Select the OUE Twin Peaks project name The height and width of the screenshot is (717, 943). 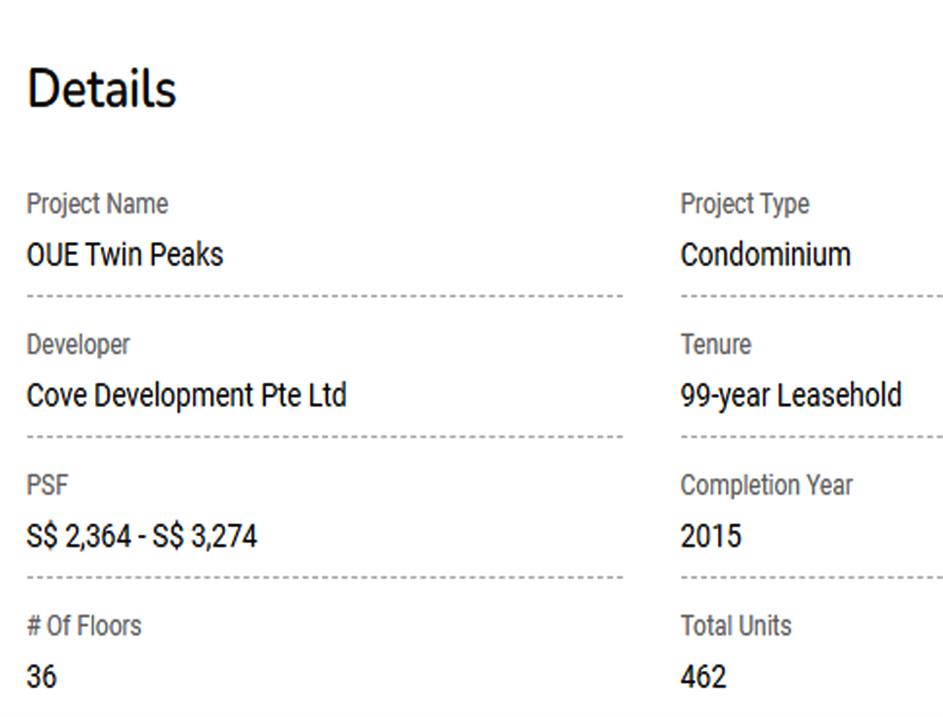pyautogui.click(x=125, y=255)
